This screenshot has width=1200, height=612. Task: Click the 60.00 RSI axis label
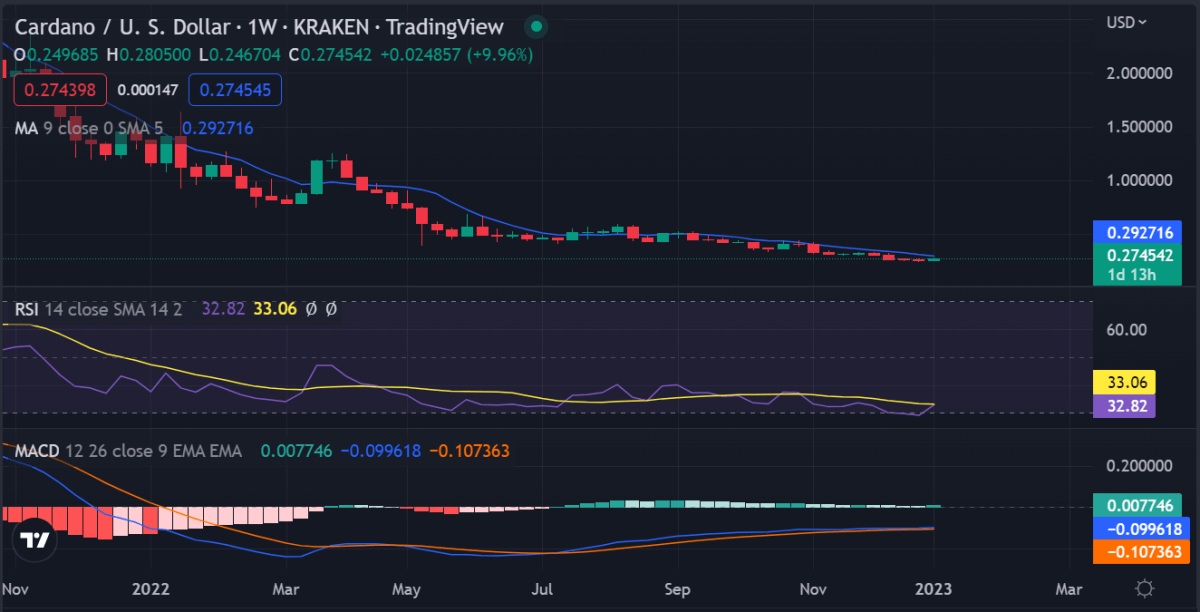pos(1125,329)
